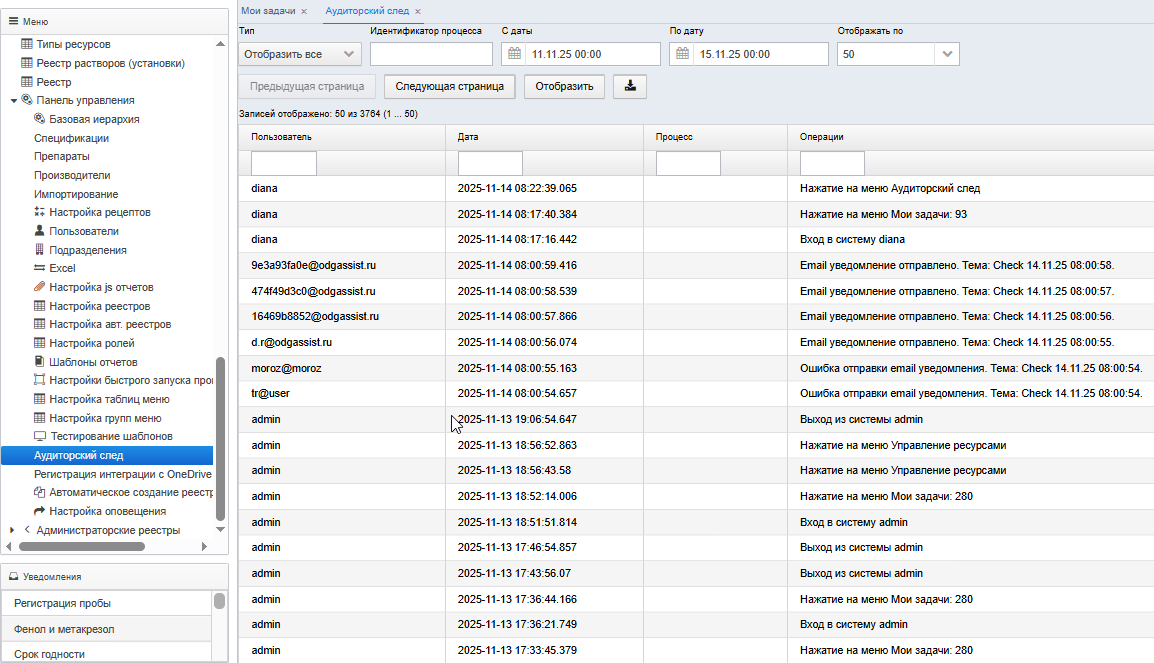Image resolution: width=1154 pixels, height=663 pixels.
Task: Click the Базовая иерархия tree icon
Action: click(x=40, y=118)
